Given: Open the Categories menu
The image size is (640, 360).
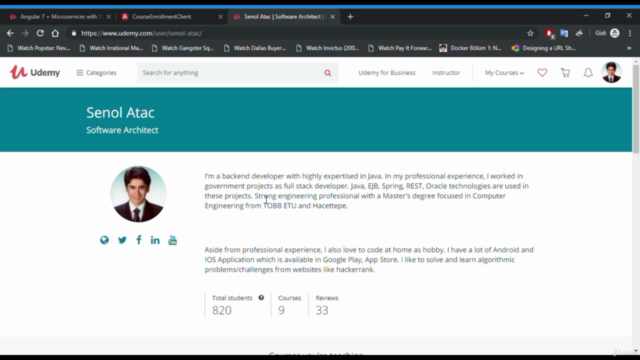Looking at the screenshot, I should click(x=96, y=73).
